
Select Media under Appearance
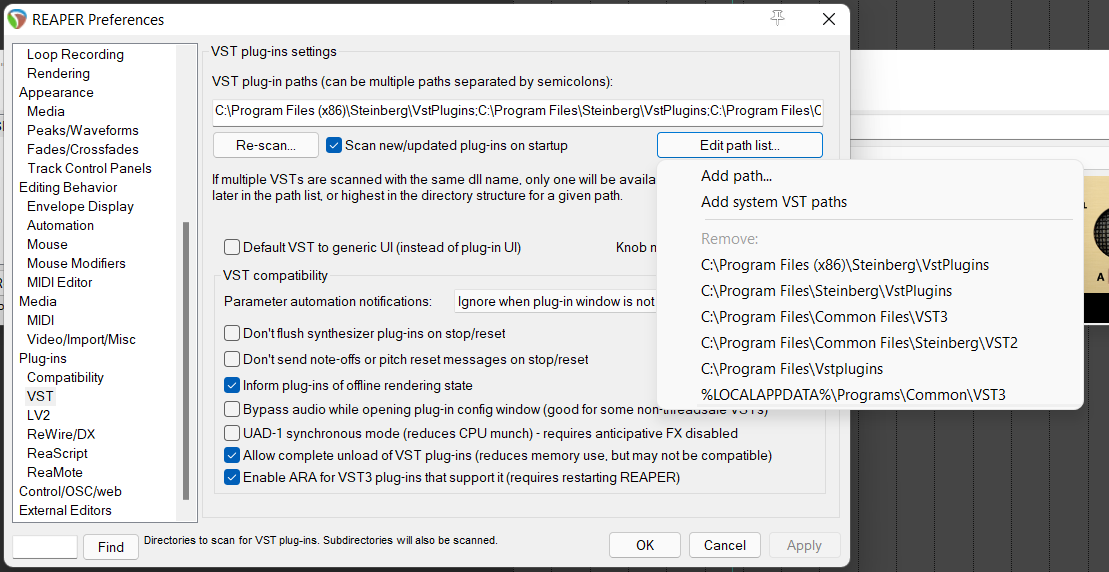click(x=46, y=112)
